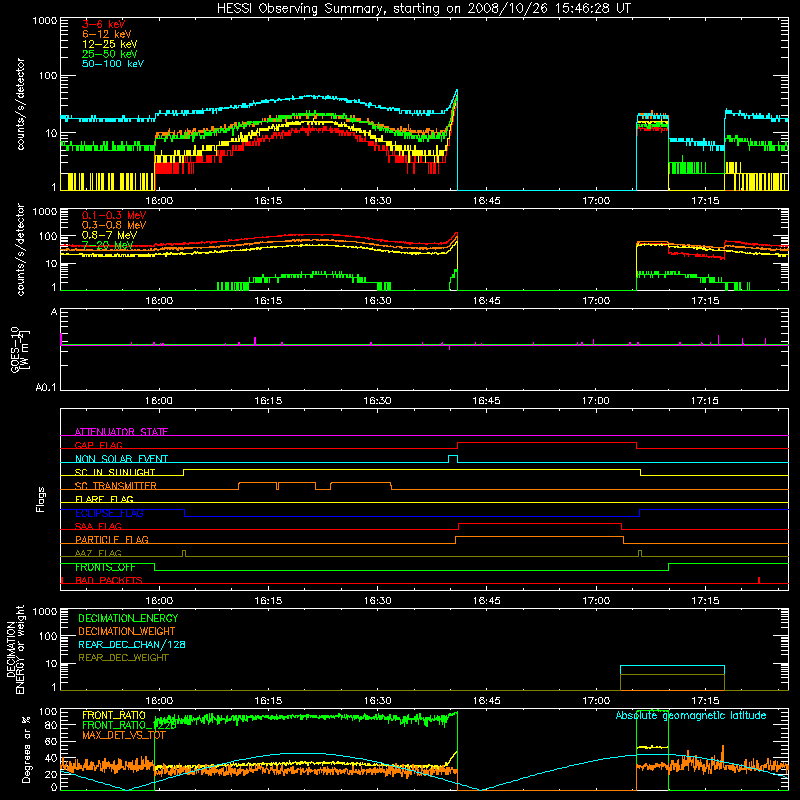Pick the REAR_DEC_WEIGHT legend label
The width and height of the screenshot is (800, 800).
click(x=123, y=658)
